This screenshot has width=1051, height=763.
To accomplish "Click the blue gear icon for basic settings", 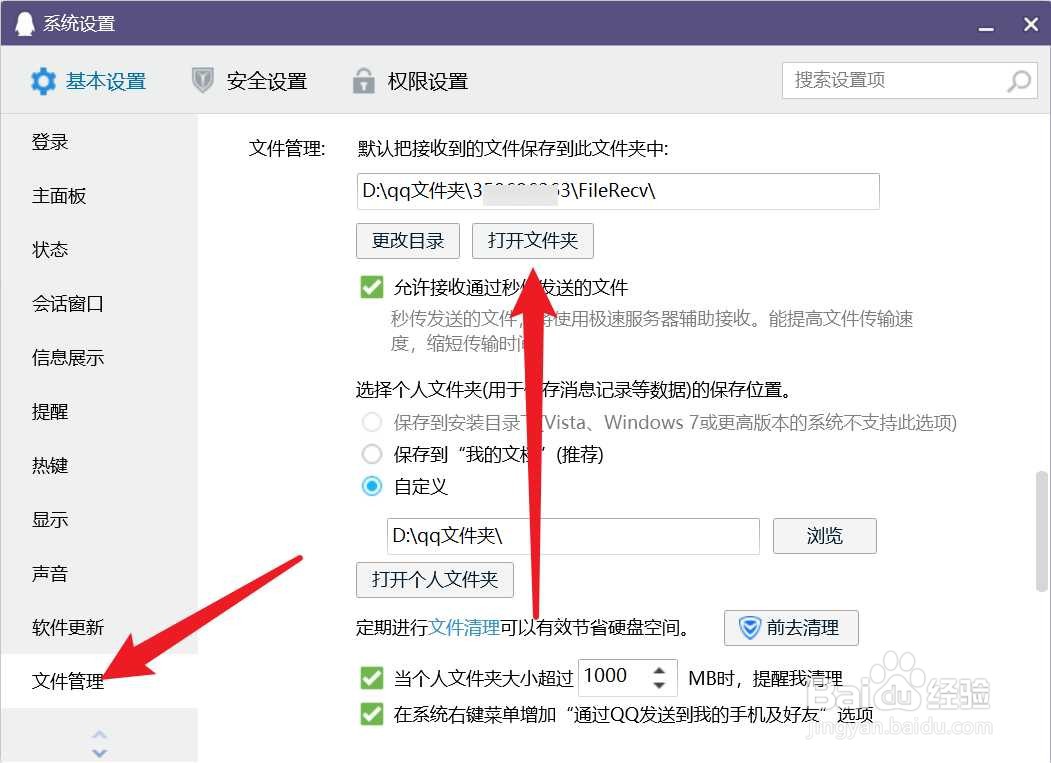I will 44,81.
